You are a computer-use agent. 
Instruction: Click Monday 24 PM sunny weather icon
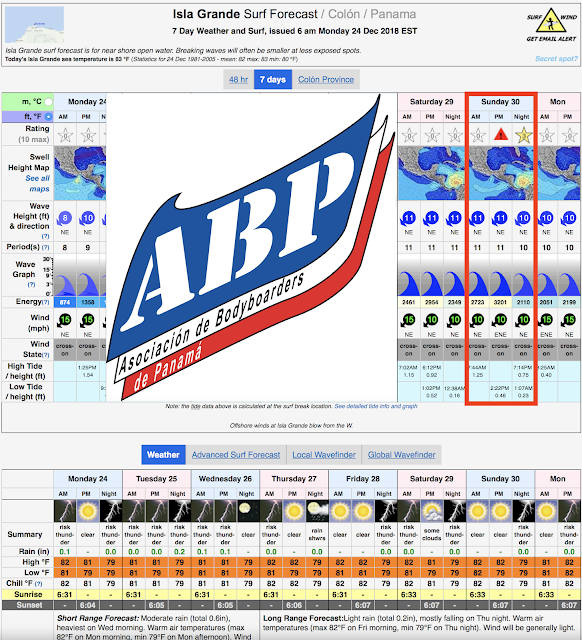(88, 511)
